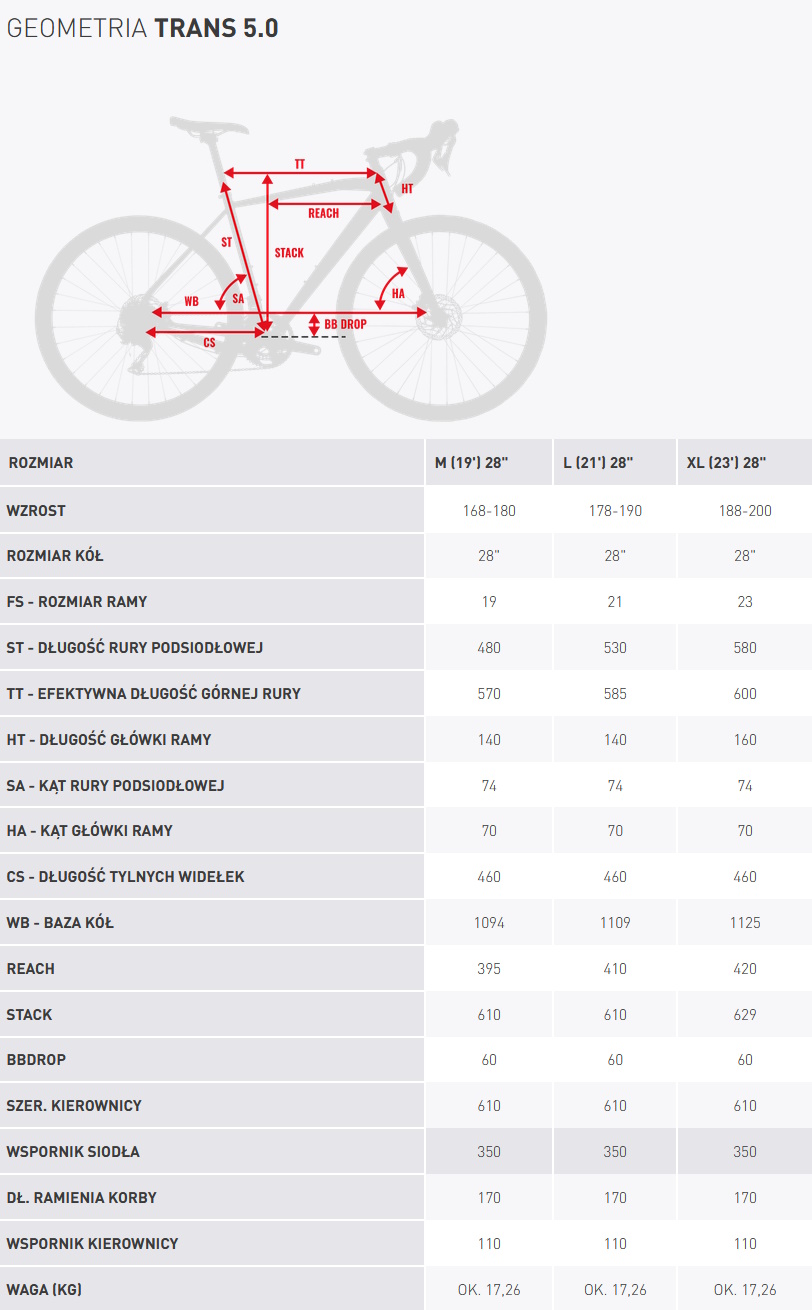The height and width of the screenshot is (1310, 812).
Task: Click the STACK label in bike diagram
Action: tap(289, 253)
